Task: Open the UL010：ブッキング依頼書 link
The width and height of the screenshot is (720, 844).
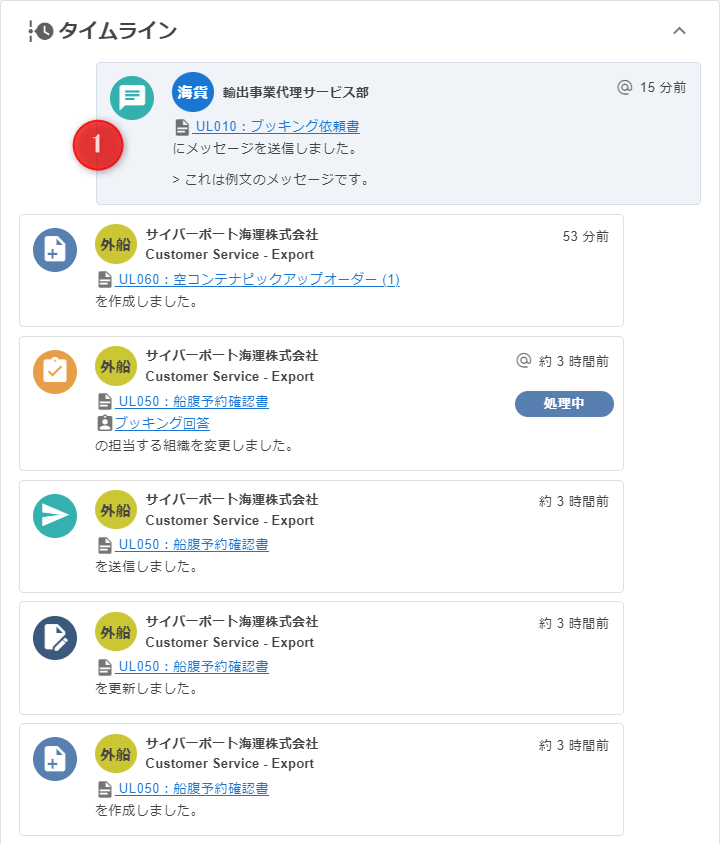Action: [276, 127]
